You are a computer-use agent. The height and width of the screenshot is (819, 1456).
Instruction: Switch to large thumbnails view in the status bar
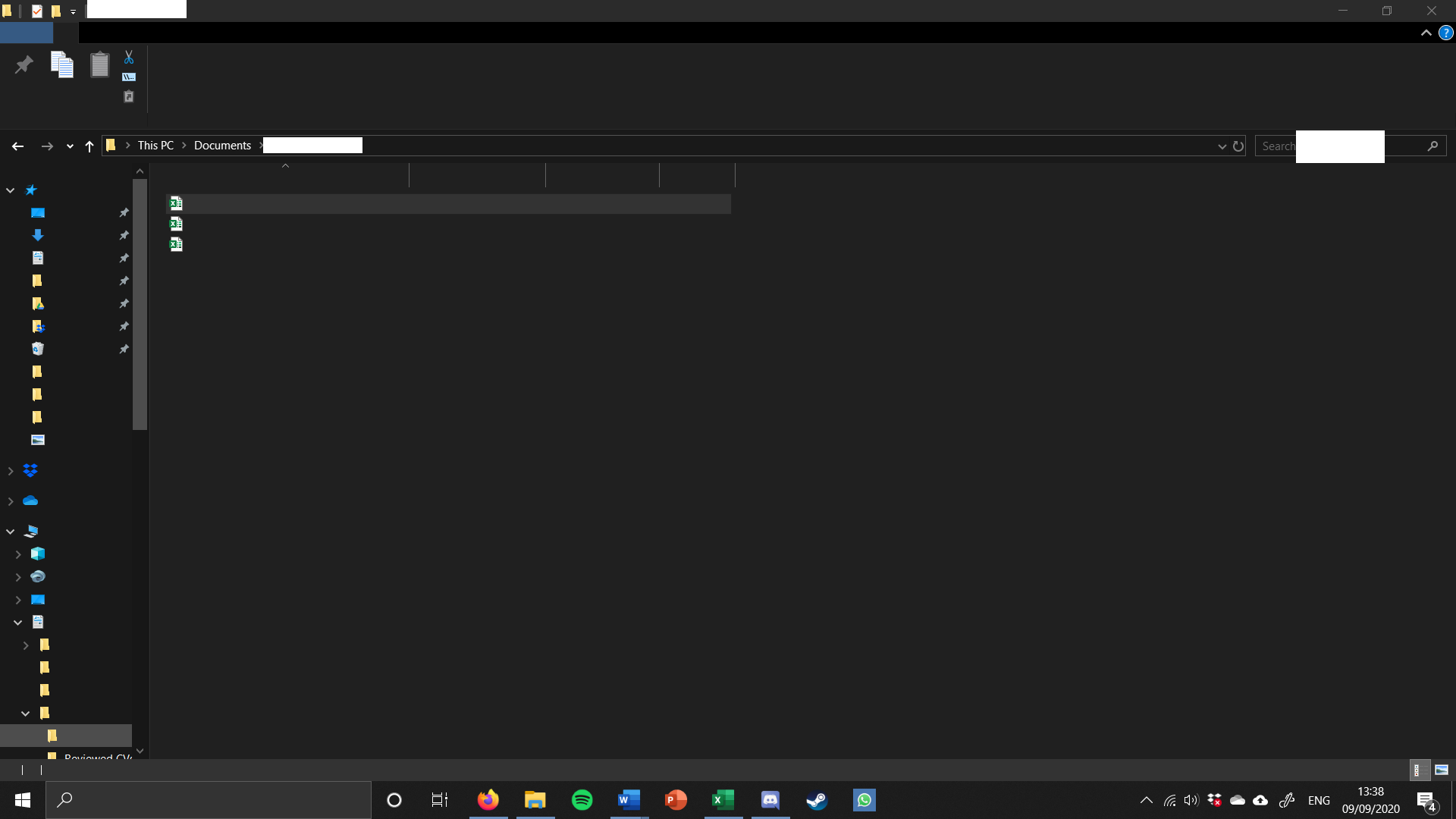point(1442,770)
